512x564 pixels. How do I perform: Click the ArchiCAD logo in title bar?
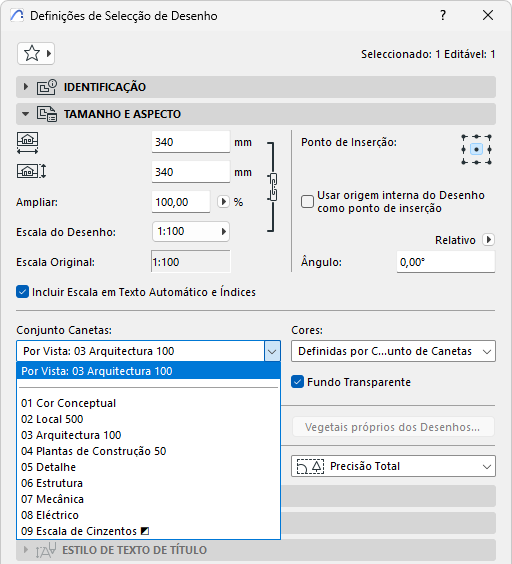coord(17,15)
